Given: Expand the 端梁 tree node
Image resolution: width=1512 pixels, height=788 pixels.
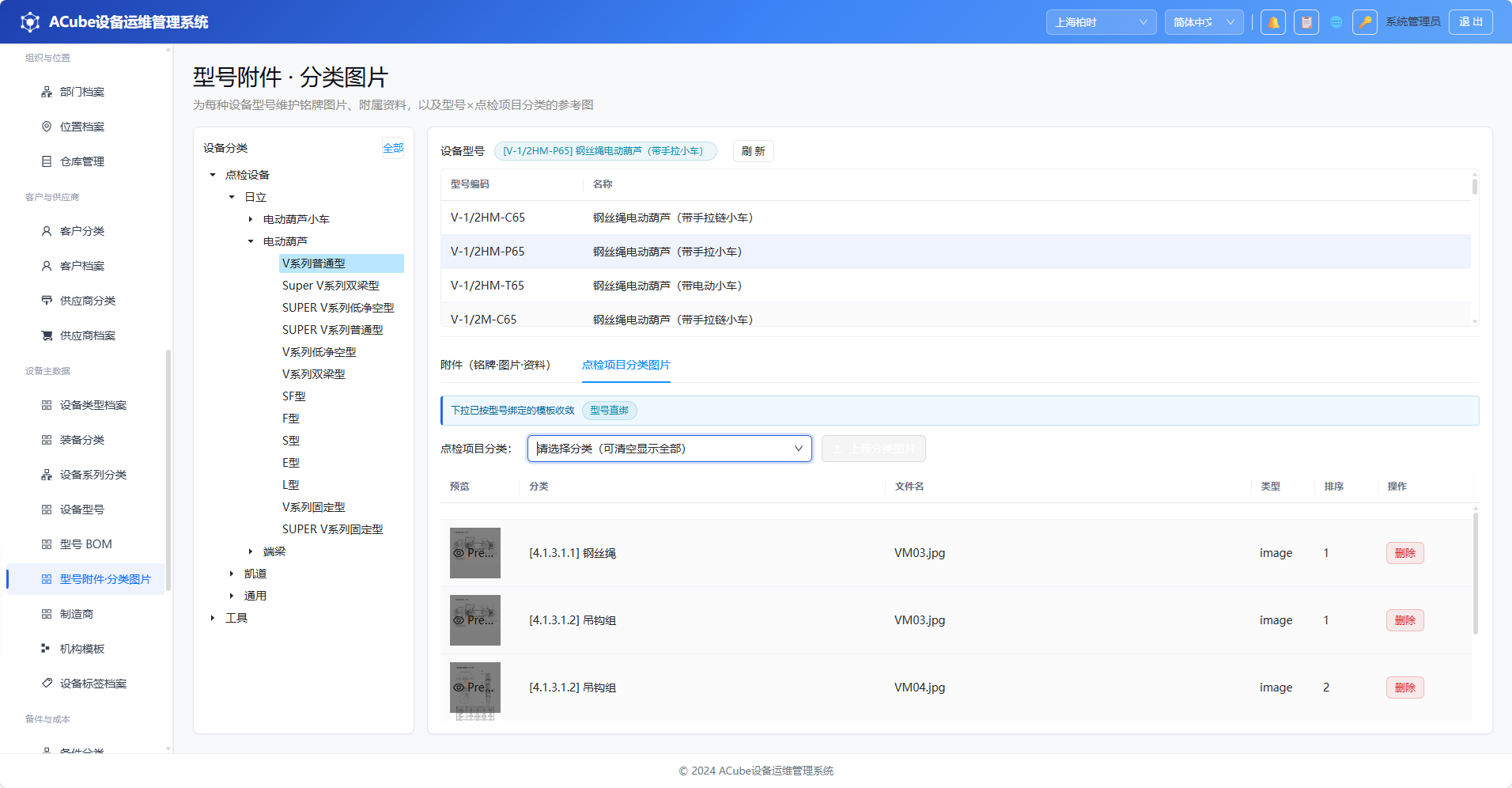Looking at the screenshot, I should click(x=251, y=551).
